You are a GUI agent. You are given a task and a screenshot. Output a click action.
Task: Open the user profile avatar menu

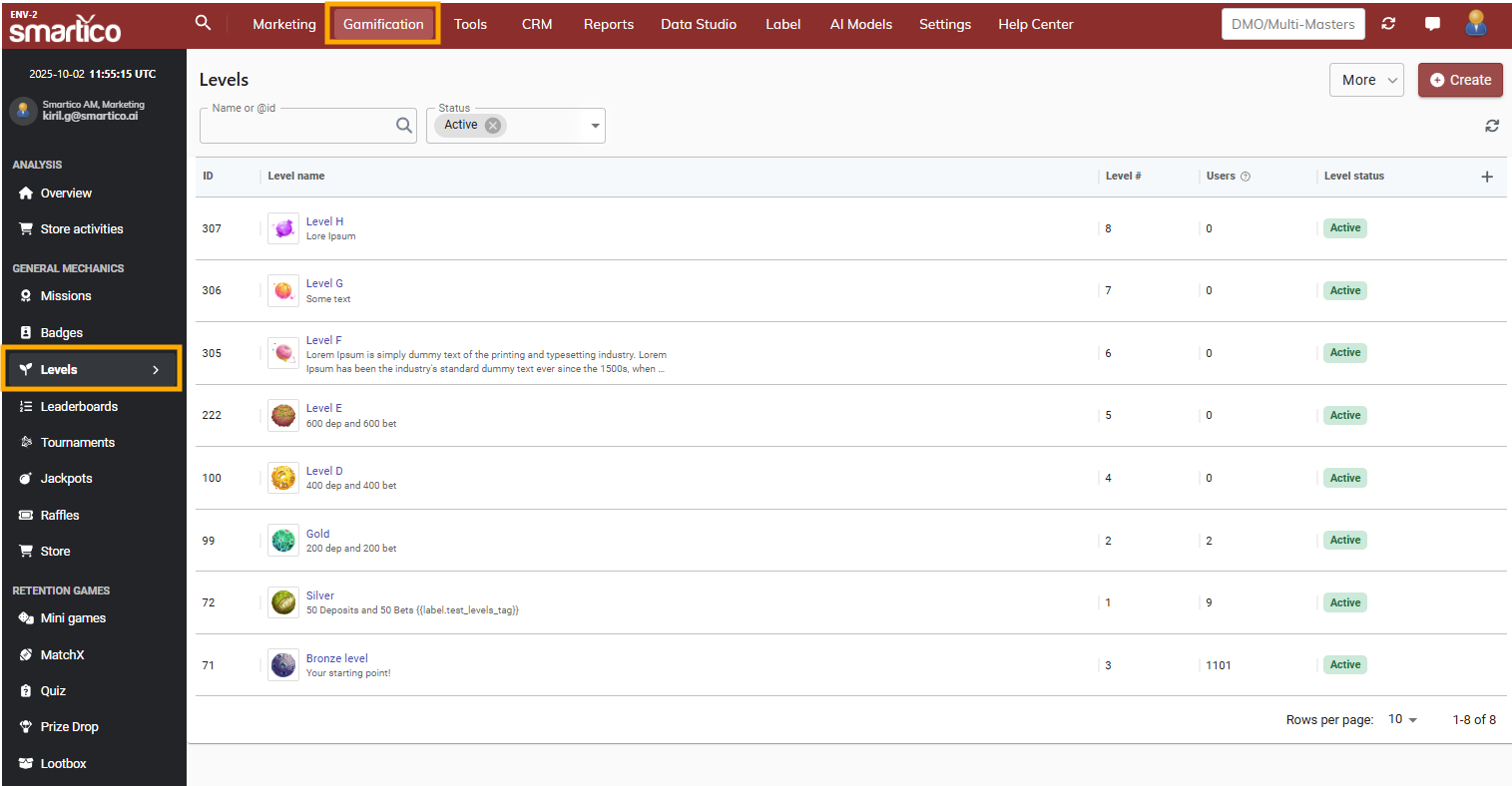(1476, 24)
